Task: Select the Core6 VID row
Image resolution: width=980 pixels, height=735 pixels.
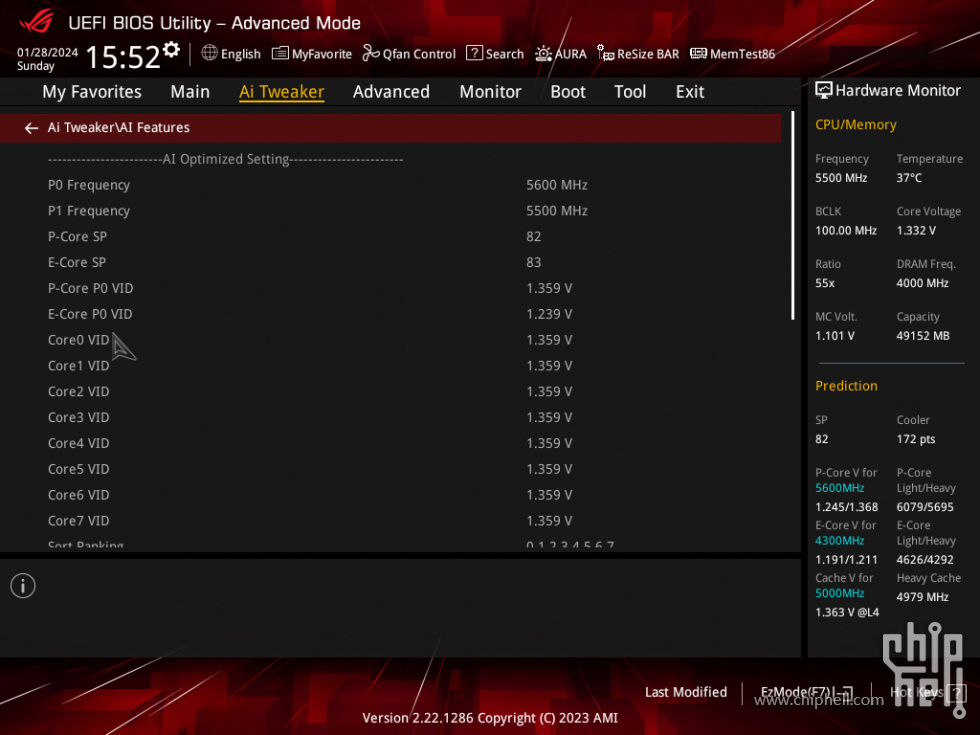Action: point(391,495)
